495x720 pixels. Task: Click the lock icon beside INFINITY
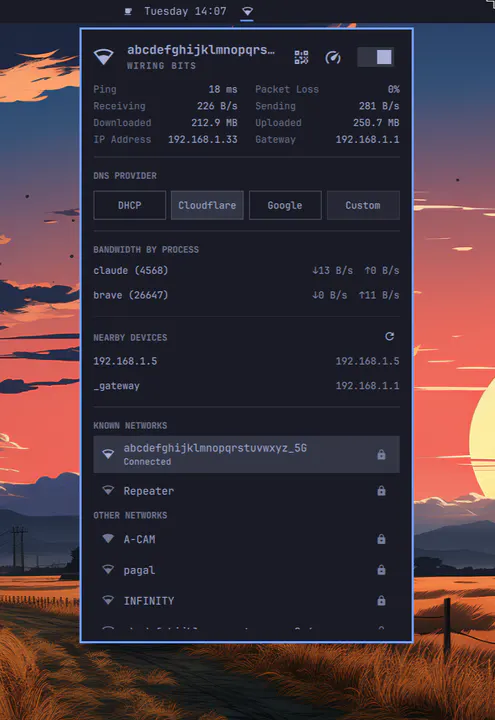[381, 601]
